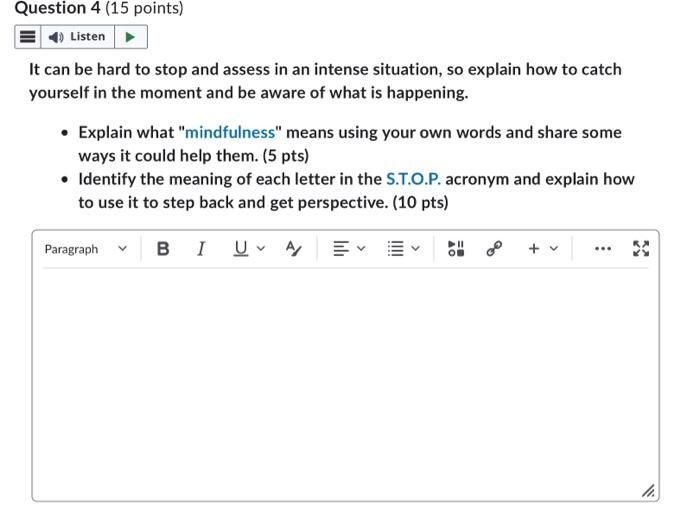Expand more text style options beside underline

pyautogui.click(x=261, y=249)
